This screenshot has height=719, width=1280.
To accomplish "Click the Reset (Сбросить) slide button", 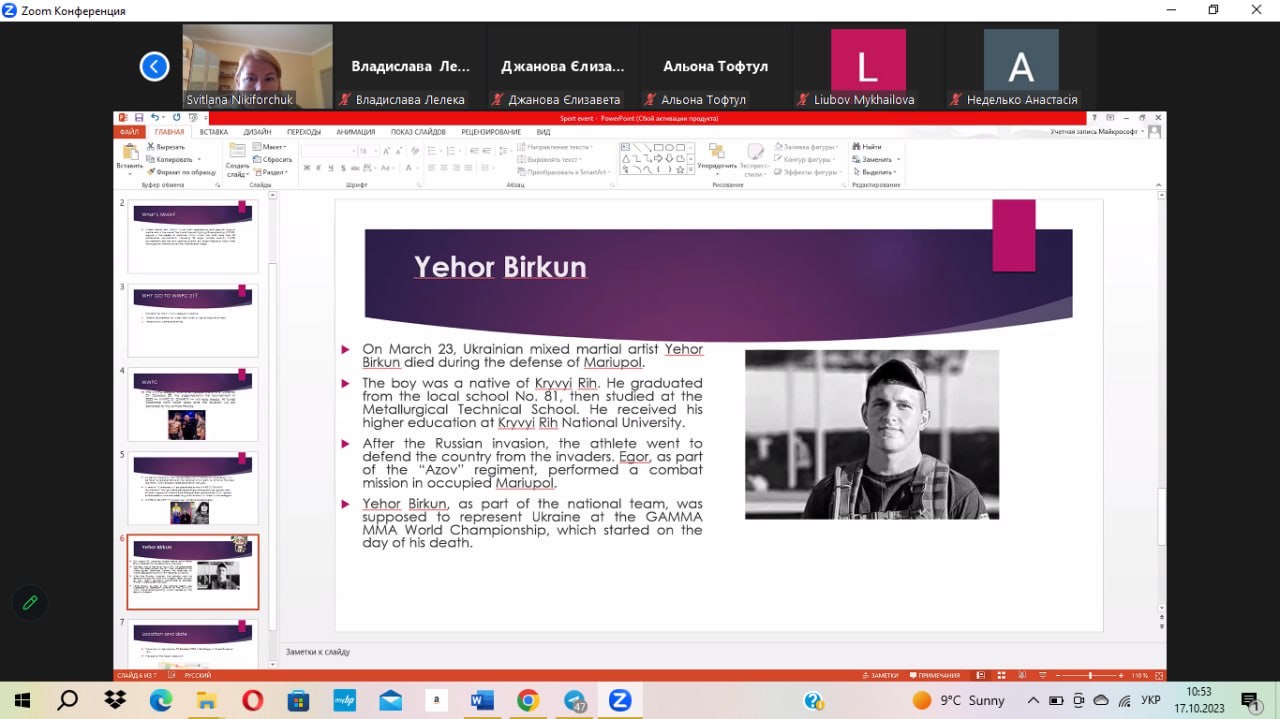I will 272,159.
